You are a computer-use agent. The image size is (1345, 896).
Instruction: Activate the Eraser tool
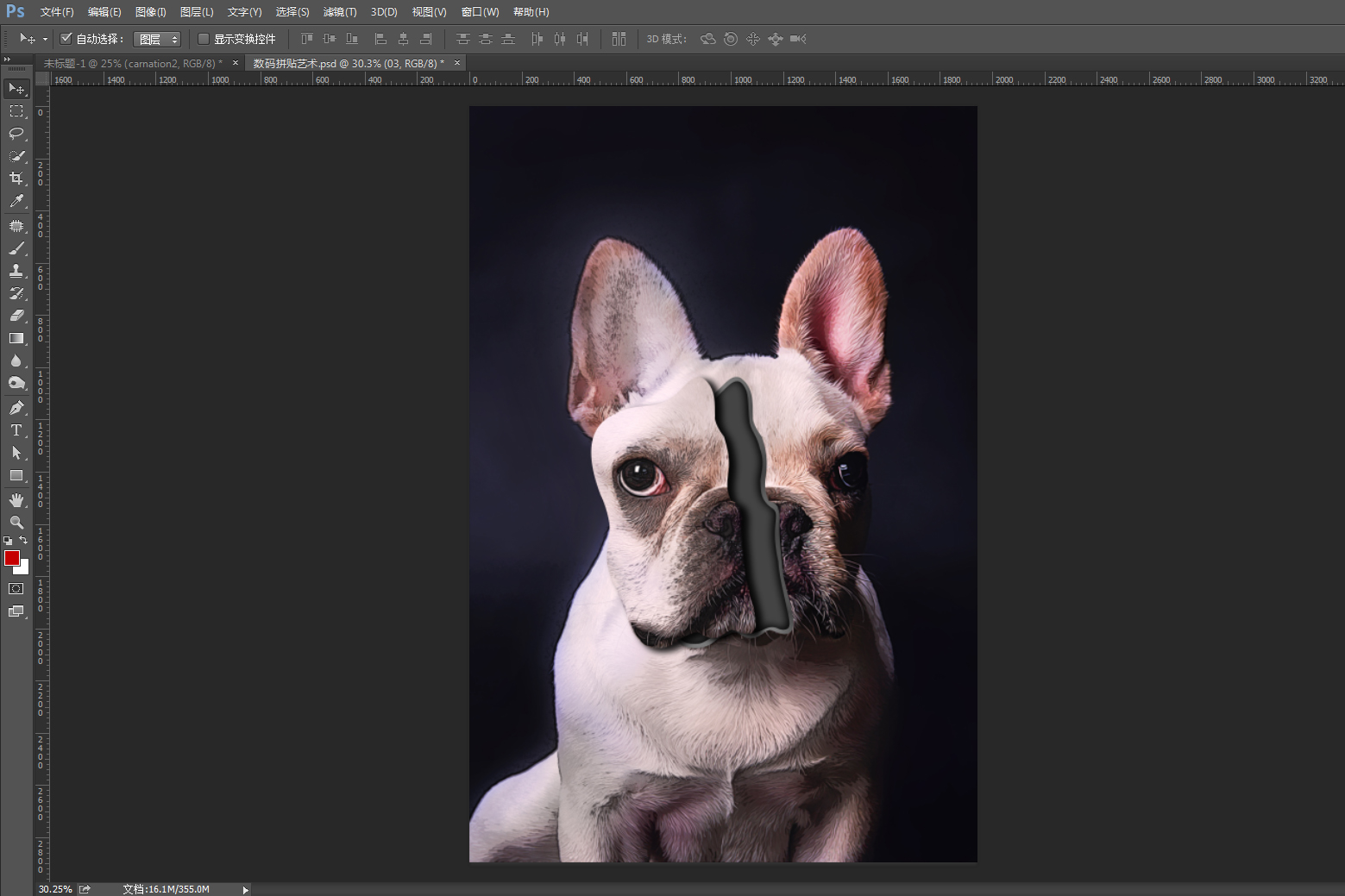pos(16,316)
